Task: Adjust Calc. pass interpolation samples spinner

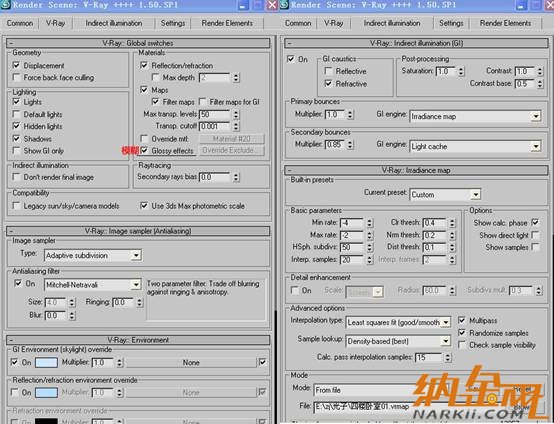Action: pos(448,358)
